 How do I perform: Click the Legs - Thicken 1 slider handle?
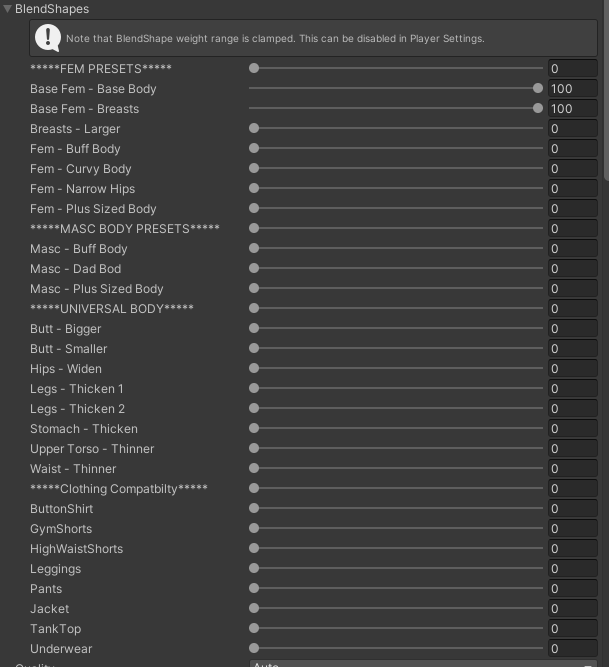[x=254, y=389]
